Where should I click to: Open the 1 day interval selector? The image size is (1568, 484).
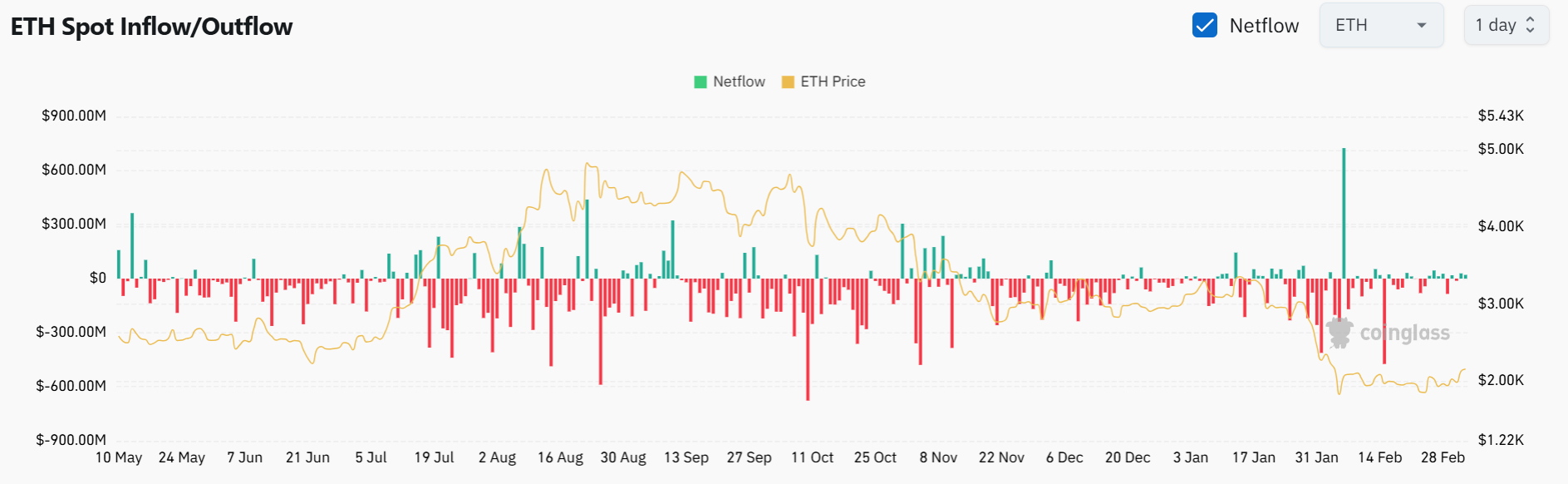point(1505,26)
